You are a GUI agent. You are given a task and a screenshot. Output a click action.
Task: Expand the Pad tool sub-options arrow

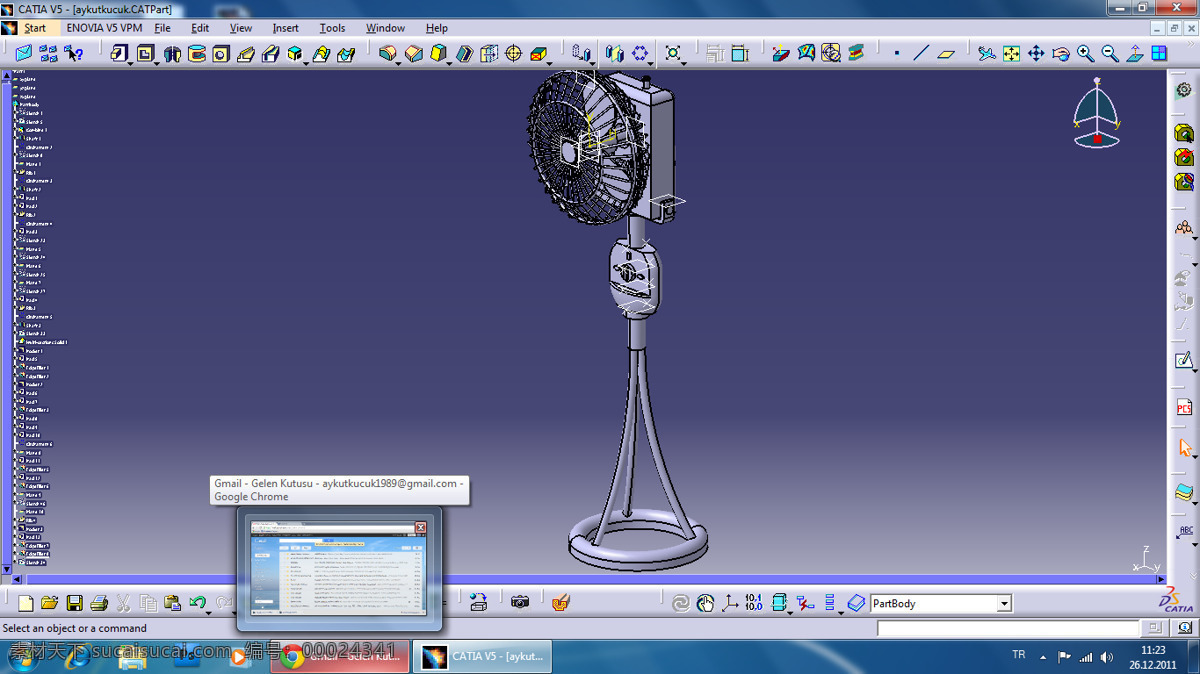coord(130,64)
